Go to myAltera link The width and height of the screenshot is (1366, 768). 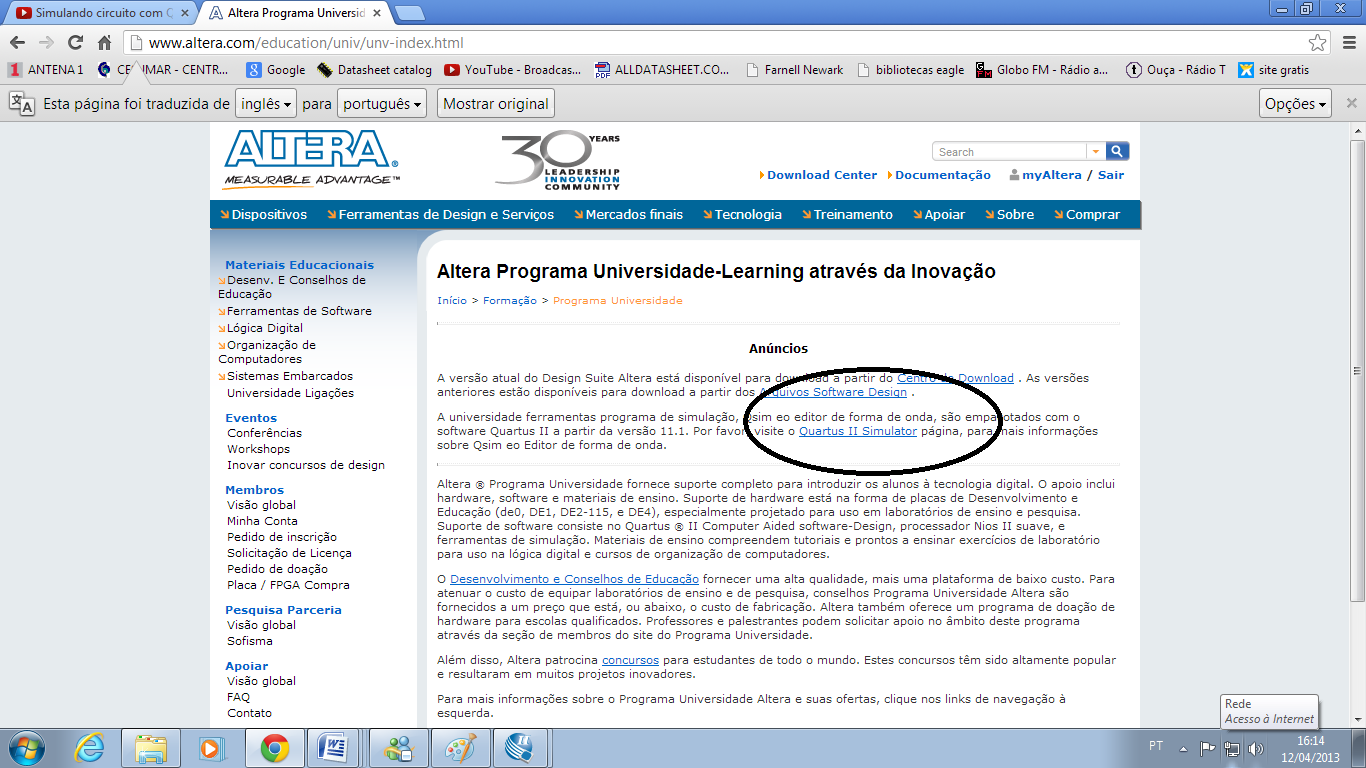coord(1052,175)
